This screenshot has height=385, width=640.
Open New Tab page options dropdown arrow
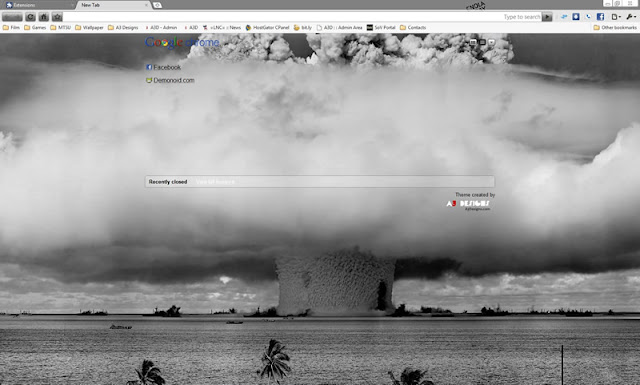pos(491,42)
